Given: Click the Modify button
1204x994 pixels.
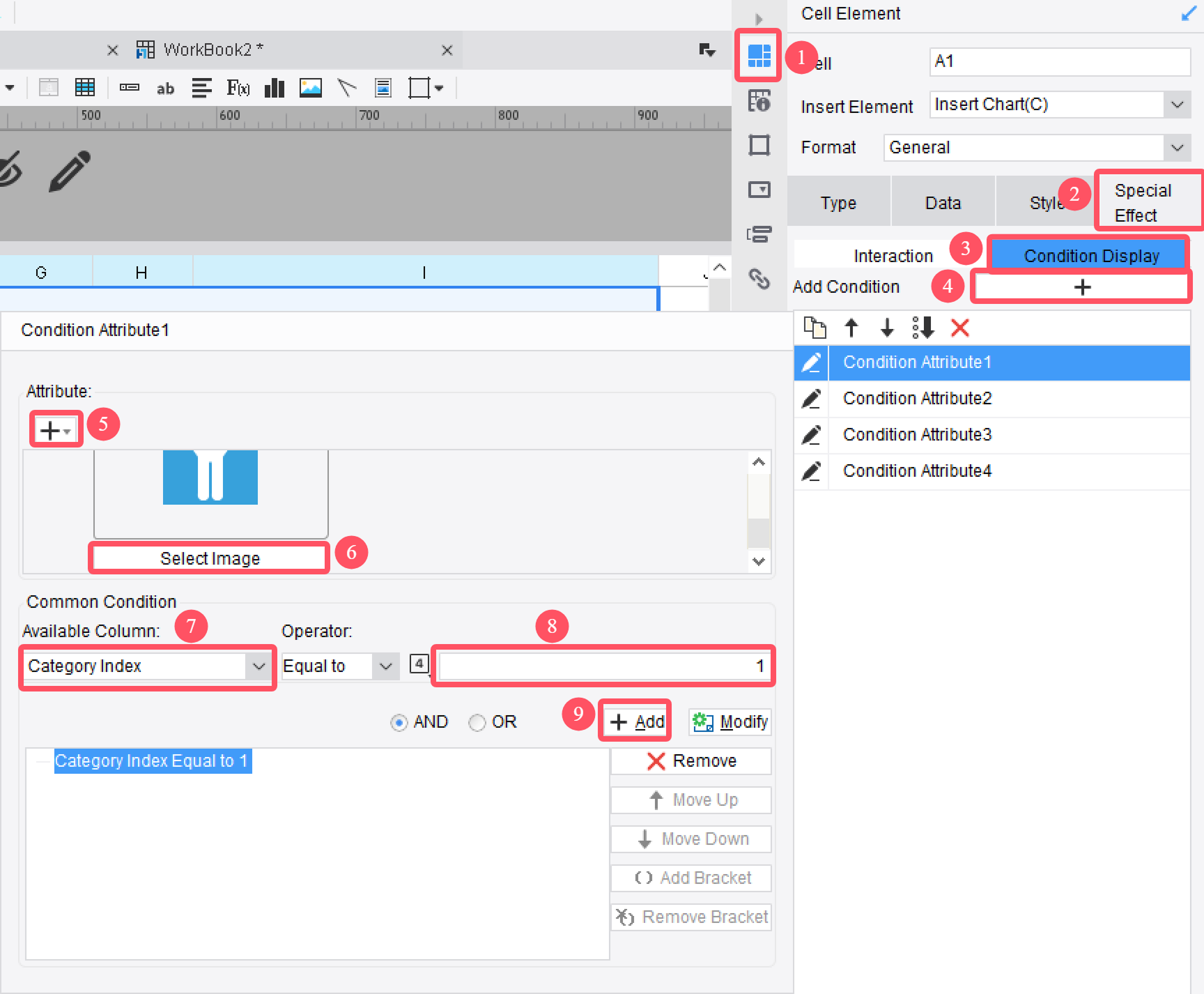Looking at the screenshot, I should tap(730, 722).
